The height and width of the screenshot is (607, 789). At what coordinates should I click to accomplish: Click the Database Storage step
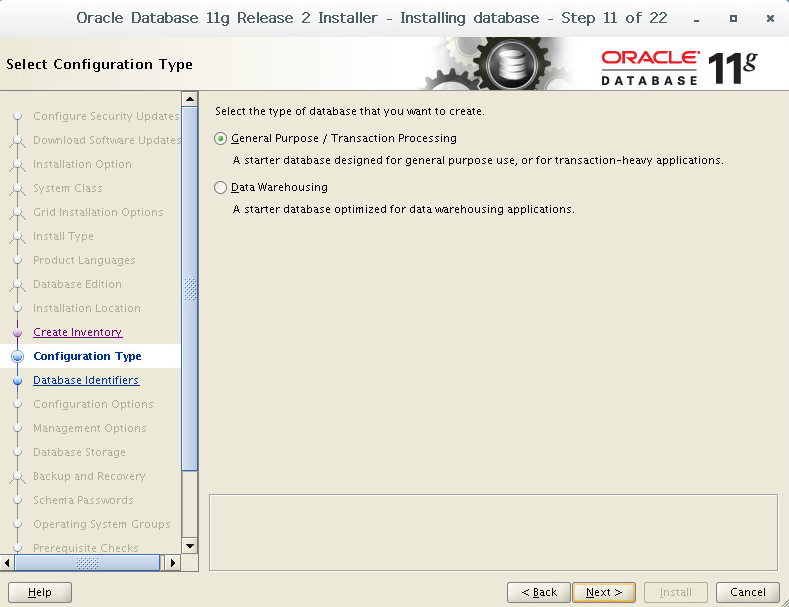point(80,452)
